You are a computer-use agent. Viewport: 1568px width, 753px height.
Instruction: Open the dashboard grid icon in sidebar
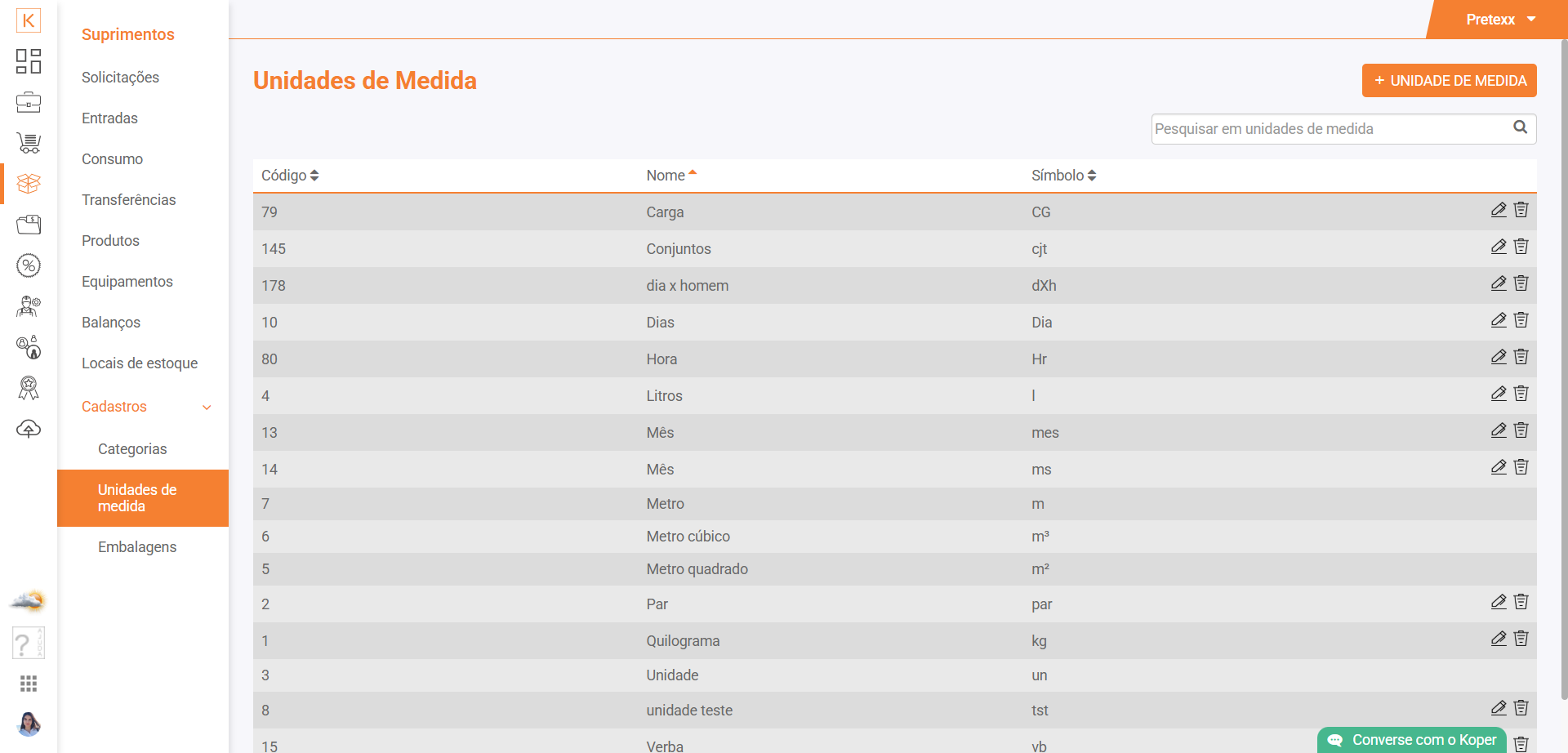click(x=29, y=61)
